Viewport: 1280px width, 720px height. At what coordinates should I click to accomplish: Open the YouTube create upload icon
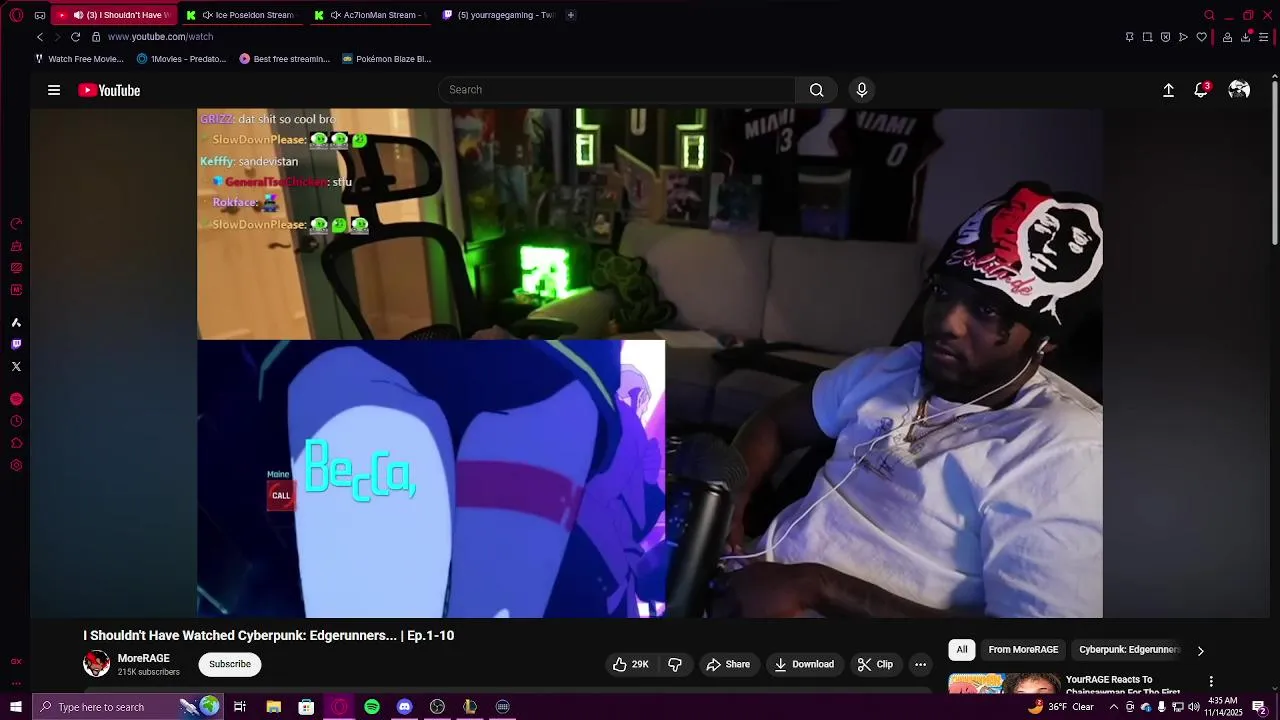click(x=1168, y=90)
